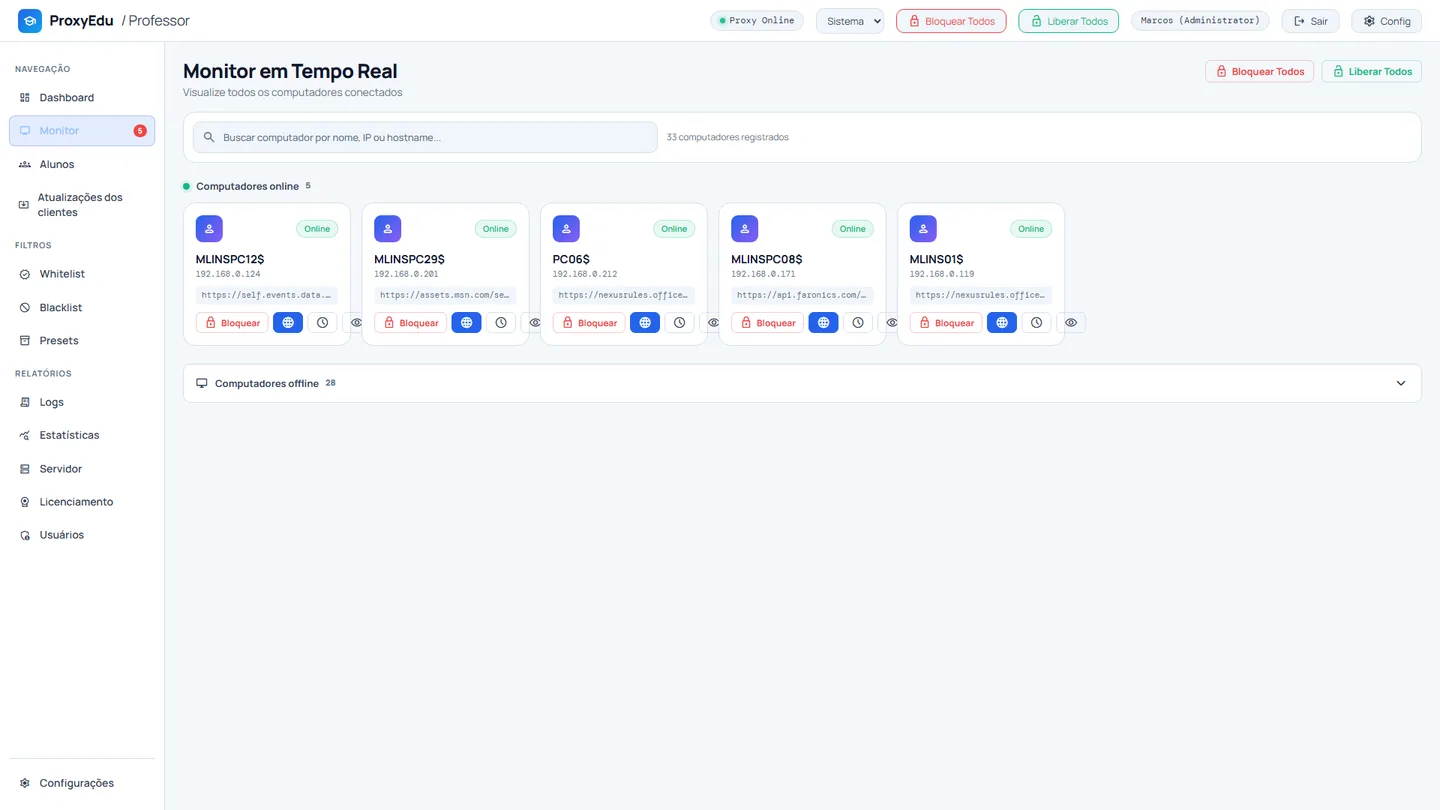Open Logs under Relatórios
Image resolution: width=1440 pixels, height=810 pixels.
(x=82, y=402)
